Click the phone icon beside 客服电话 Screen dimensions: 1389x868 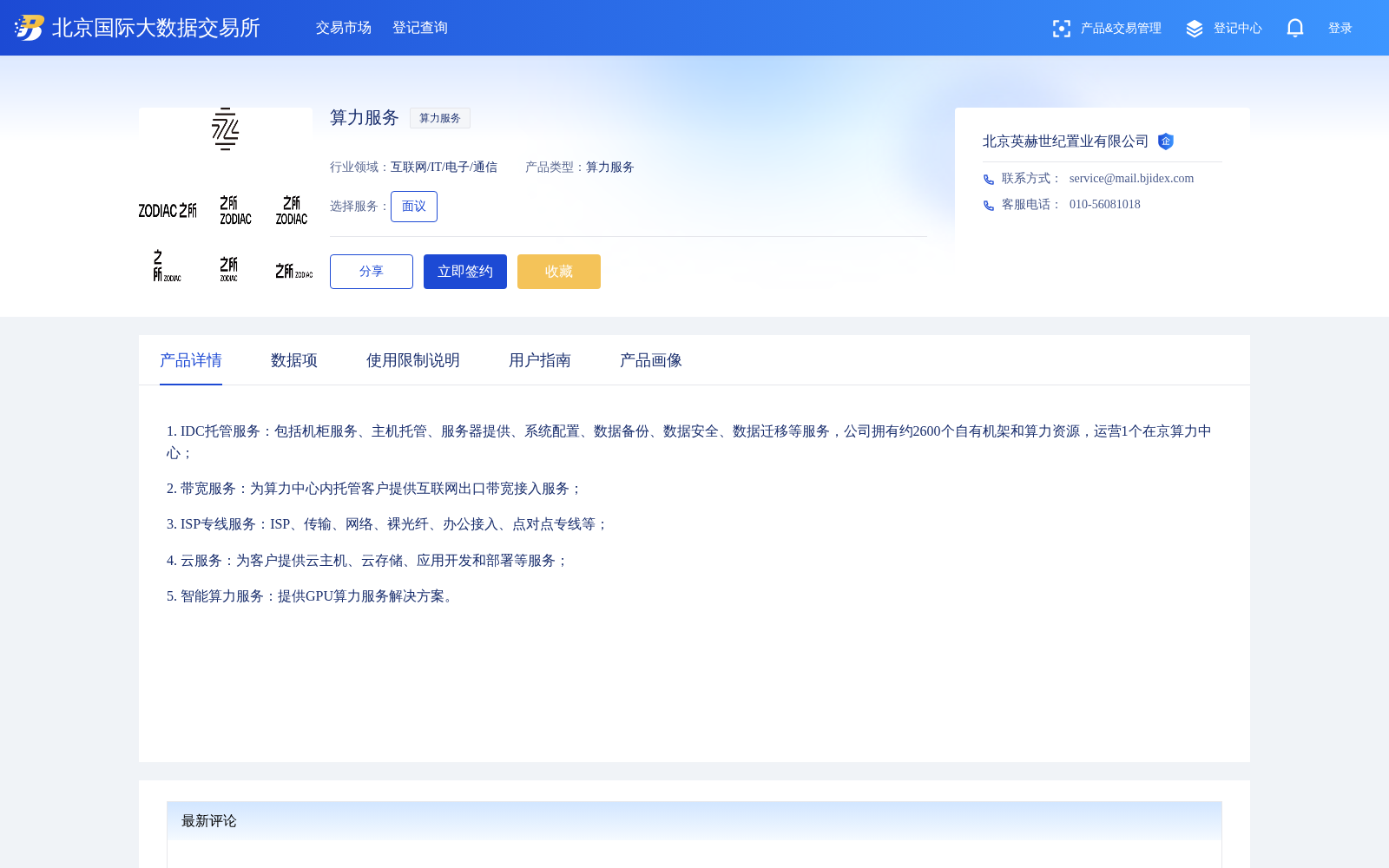pyautogui.click(x=989, y=205)
